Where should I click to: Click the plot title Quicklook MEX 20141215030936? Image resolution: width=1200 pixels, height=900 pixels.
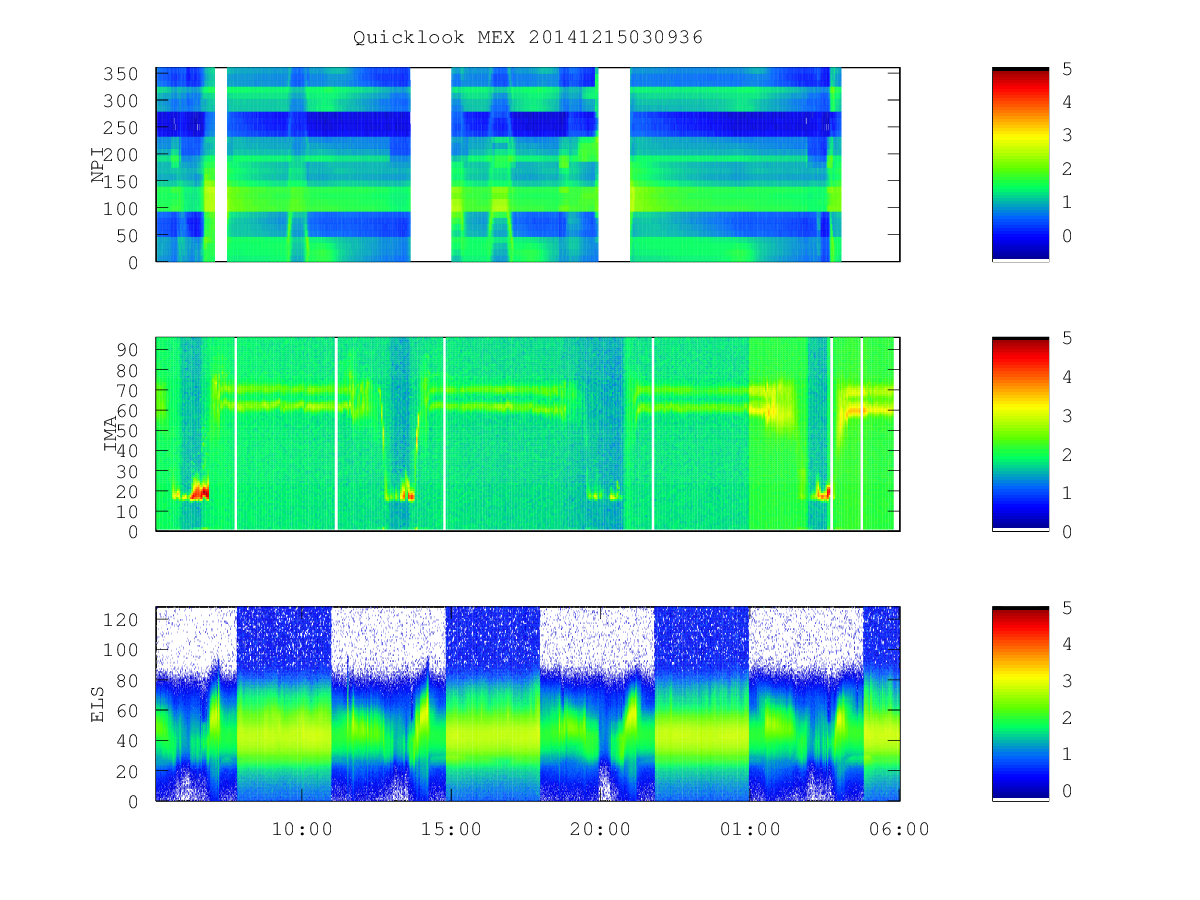pos(528,37)
